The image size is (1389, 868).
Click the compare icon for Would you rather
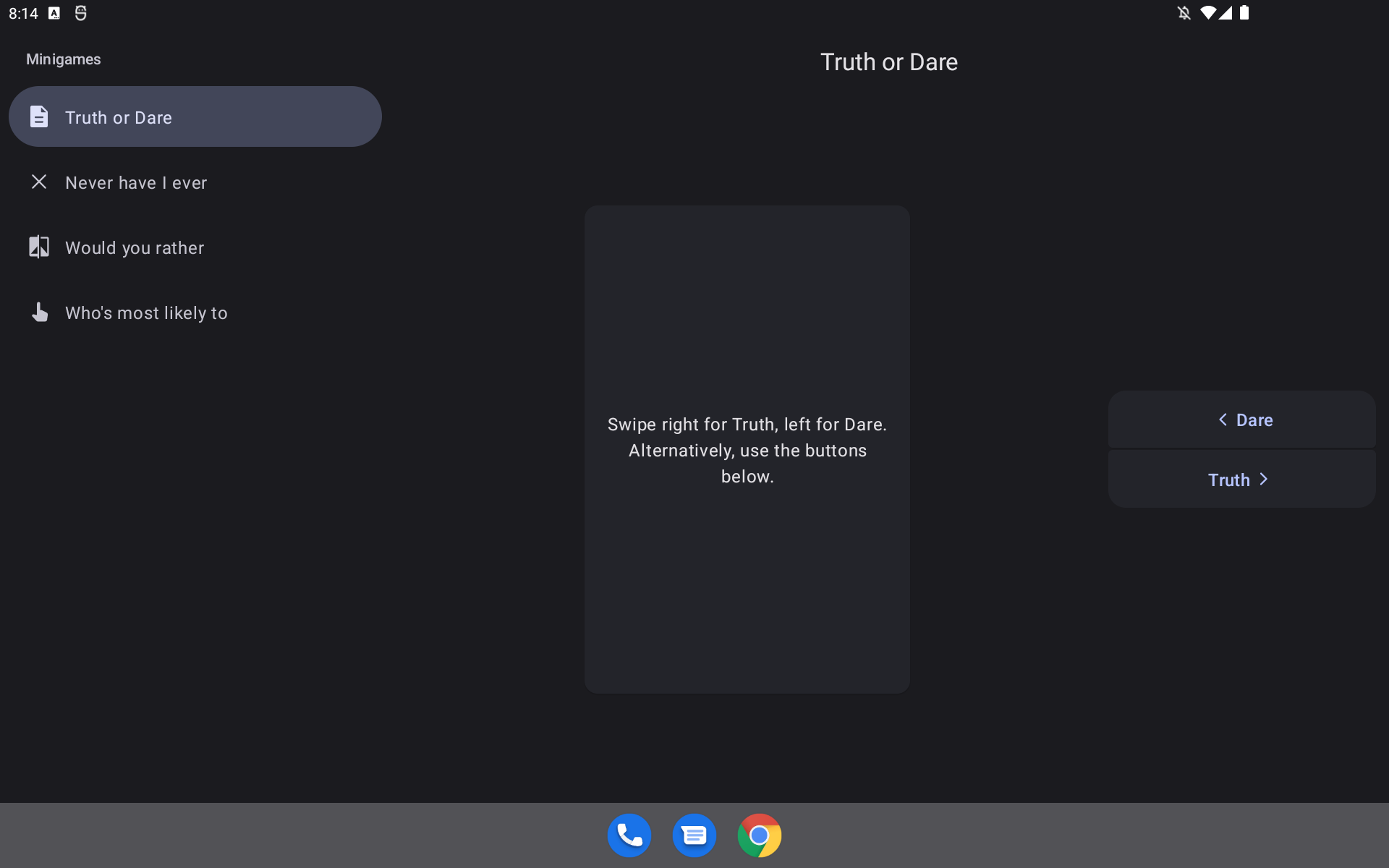pyautogui.click(x=39, y=247)
